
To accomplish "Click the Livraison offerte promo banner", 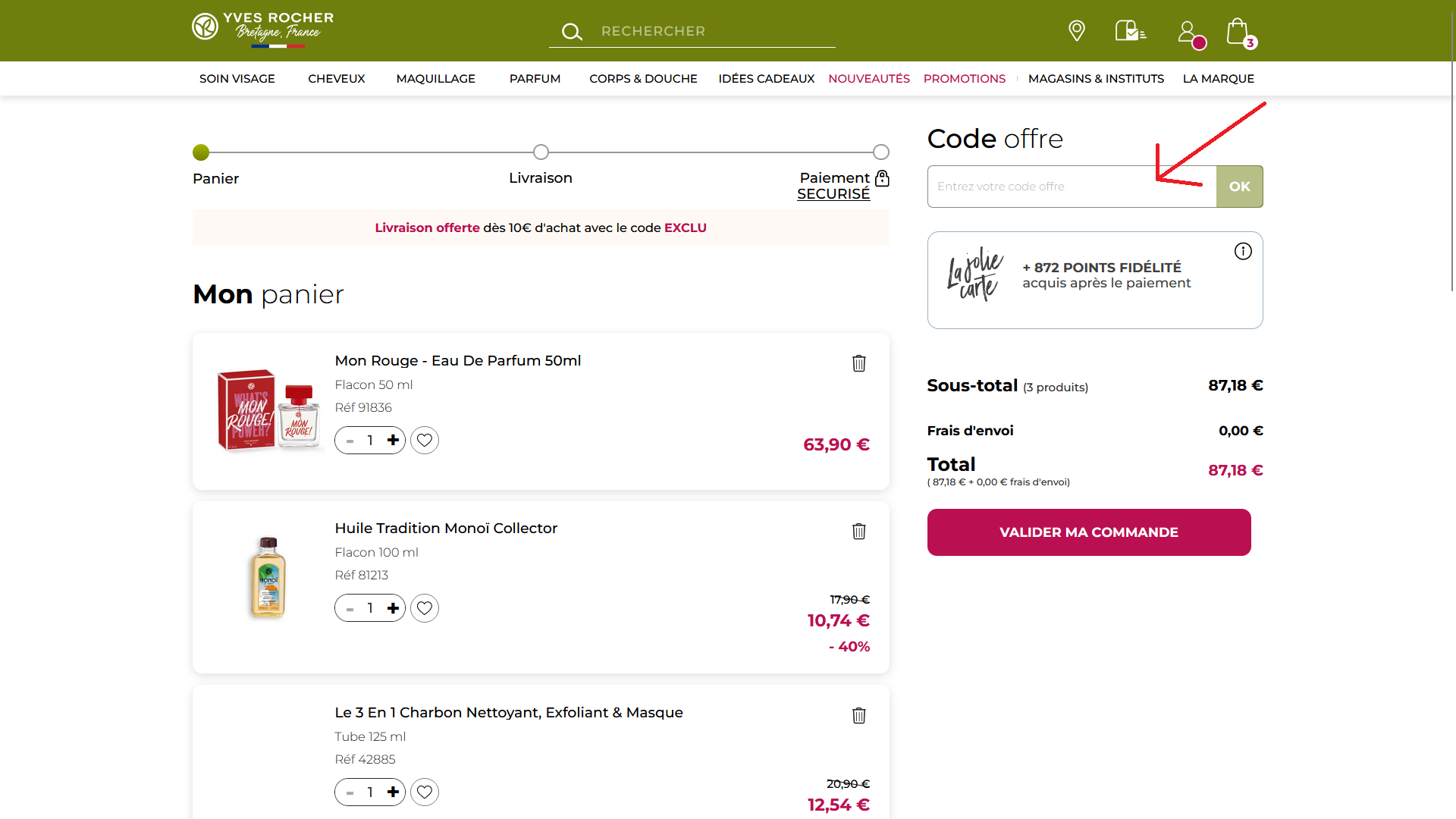I will pos(541,227).
